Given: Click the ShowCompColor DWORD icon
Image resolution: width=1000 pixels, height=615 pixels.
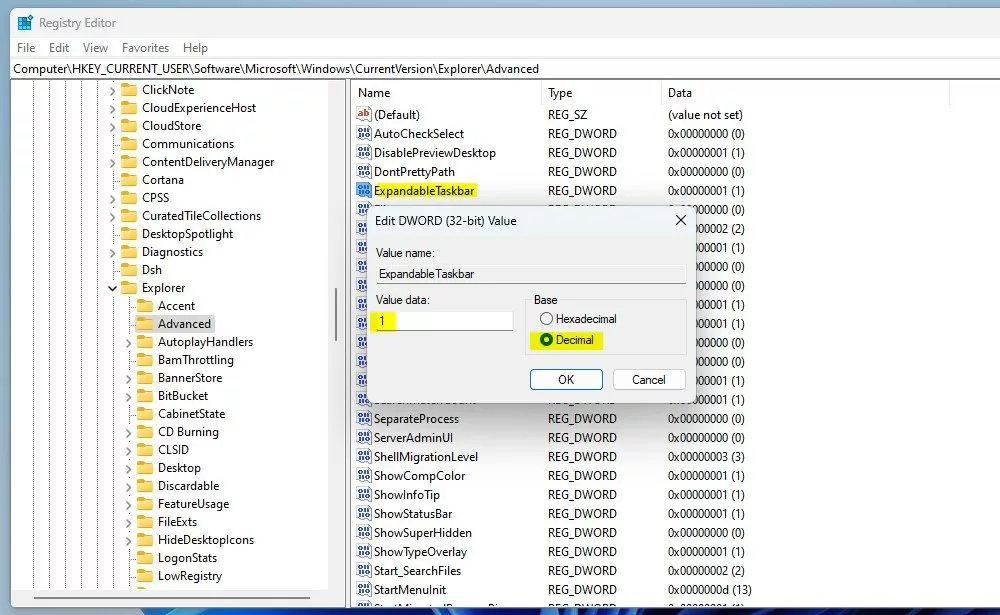Looking at the screenshot, I should coord(364,475).
